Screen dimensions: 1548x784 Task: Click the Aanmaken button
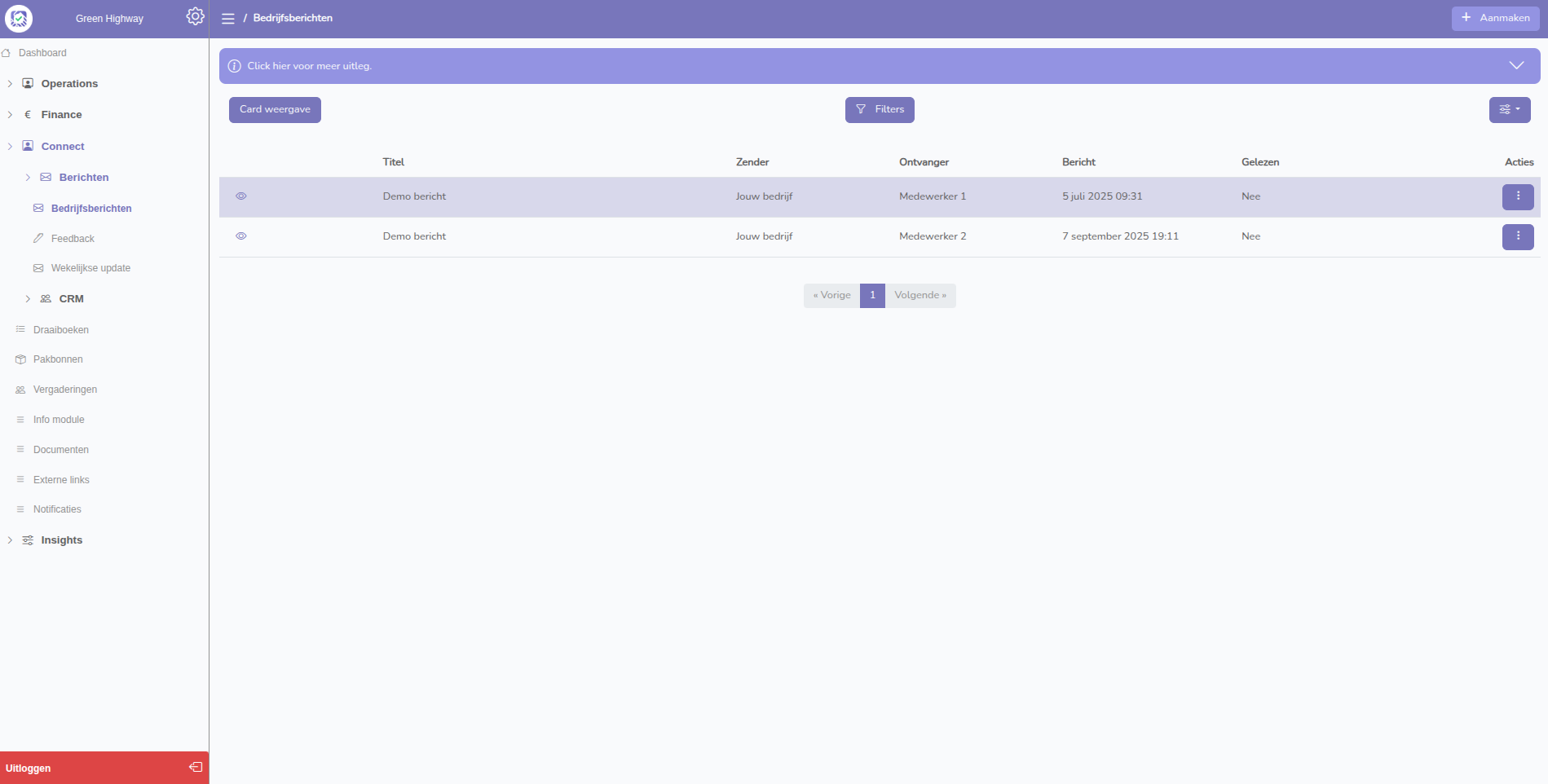(x=1494, y=18)
